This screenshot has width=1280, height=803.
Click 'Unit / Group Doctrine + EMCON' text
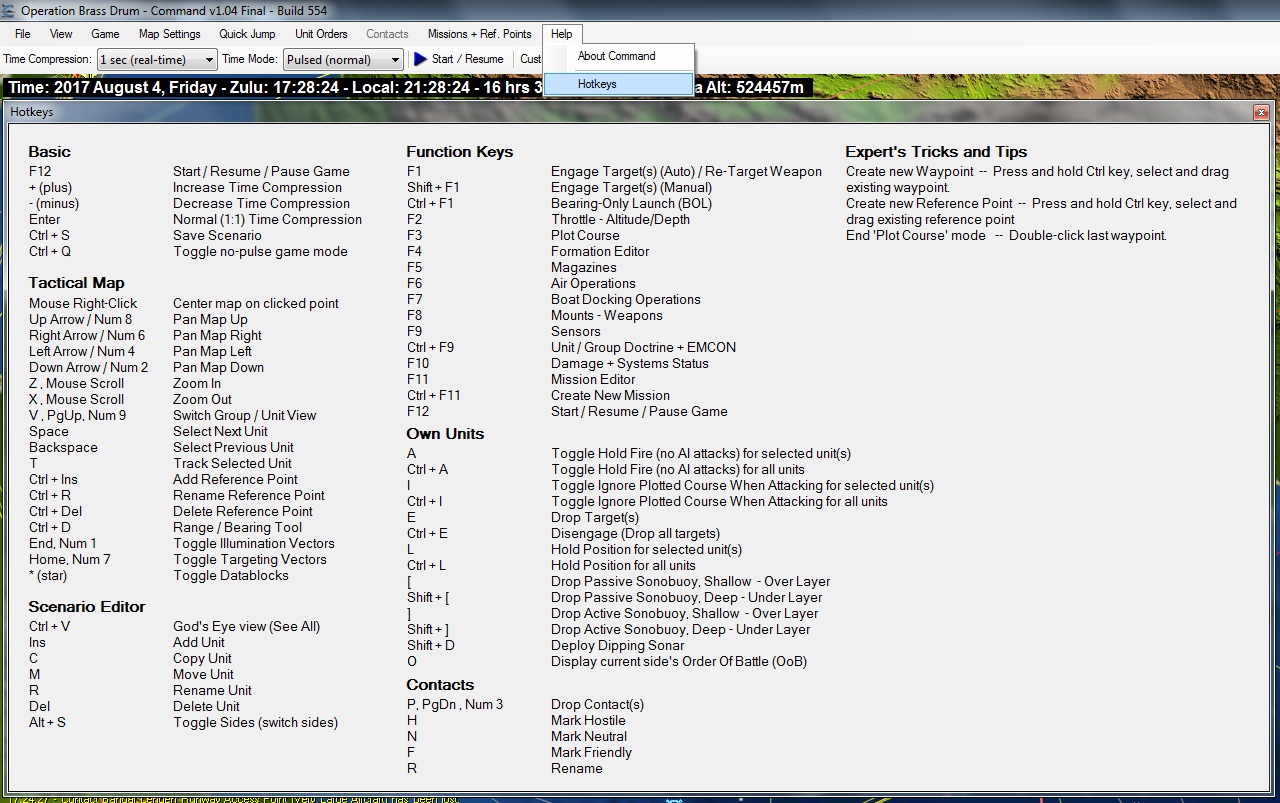pyautogui.click(x=643, y=347)
